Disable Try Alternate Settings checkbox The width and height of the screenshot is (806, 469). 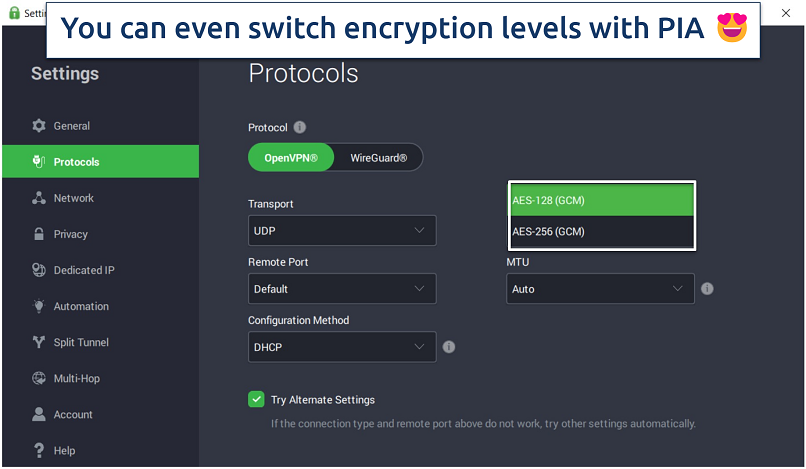pos(256,400)
